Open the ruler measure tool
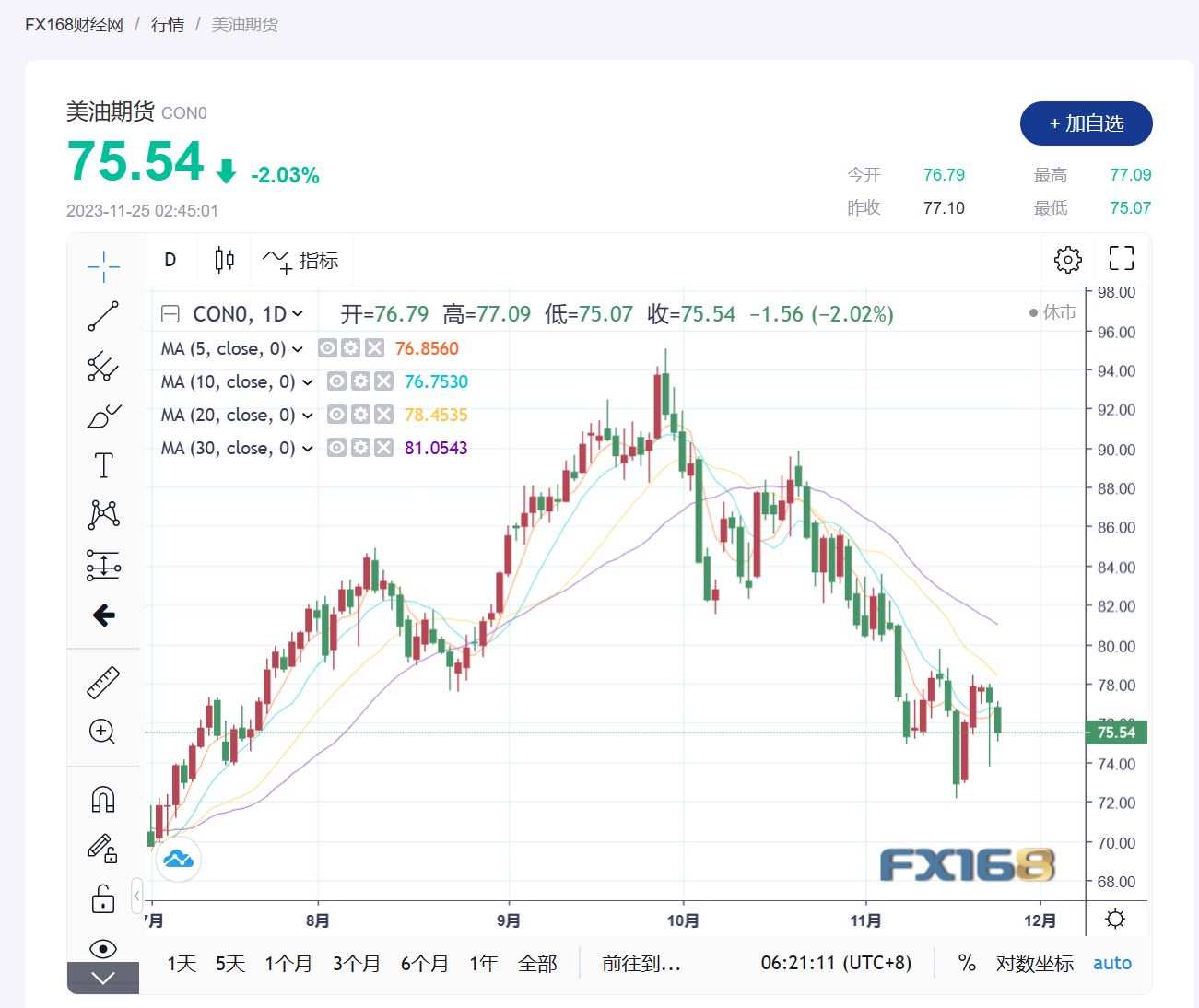 [x=103, y=682]
